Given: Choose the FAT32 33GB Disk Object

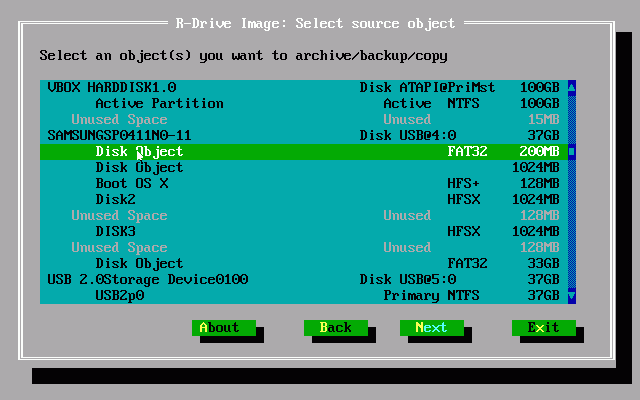Looking at the screenshot, I should (139, 264).
